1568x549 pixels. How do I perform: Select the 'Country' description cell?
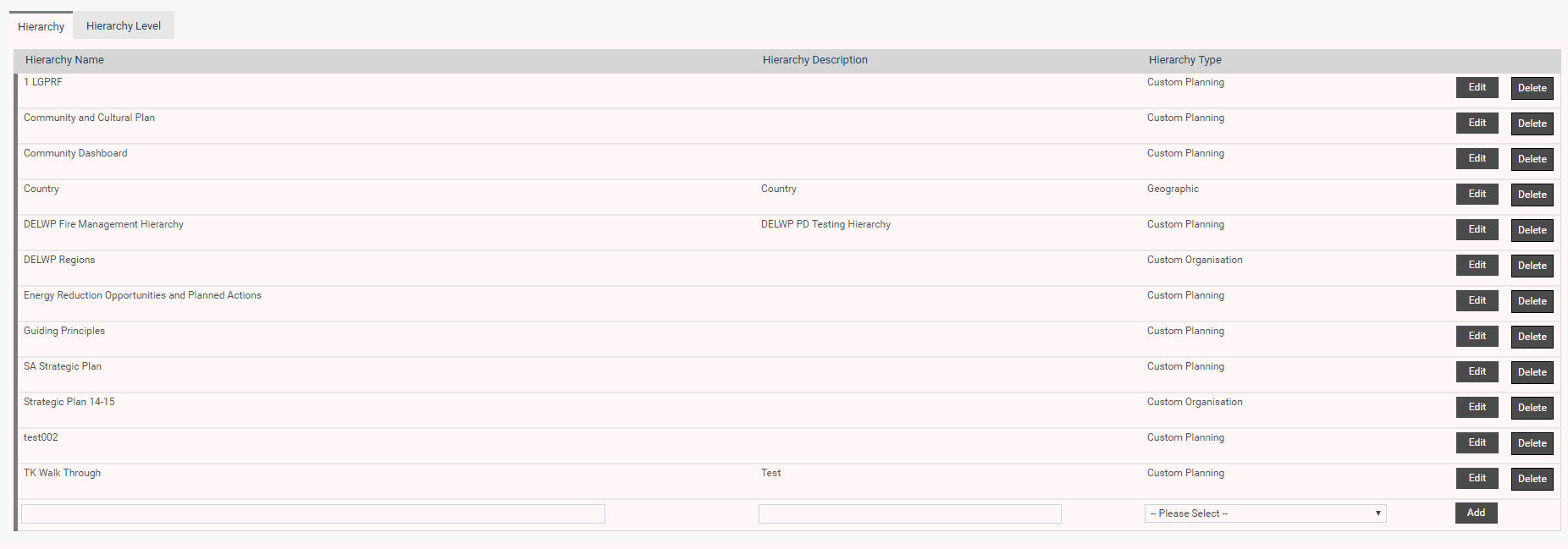point(779,189)
